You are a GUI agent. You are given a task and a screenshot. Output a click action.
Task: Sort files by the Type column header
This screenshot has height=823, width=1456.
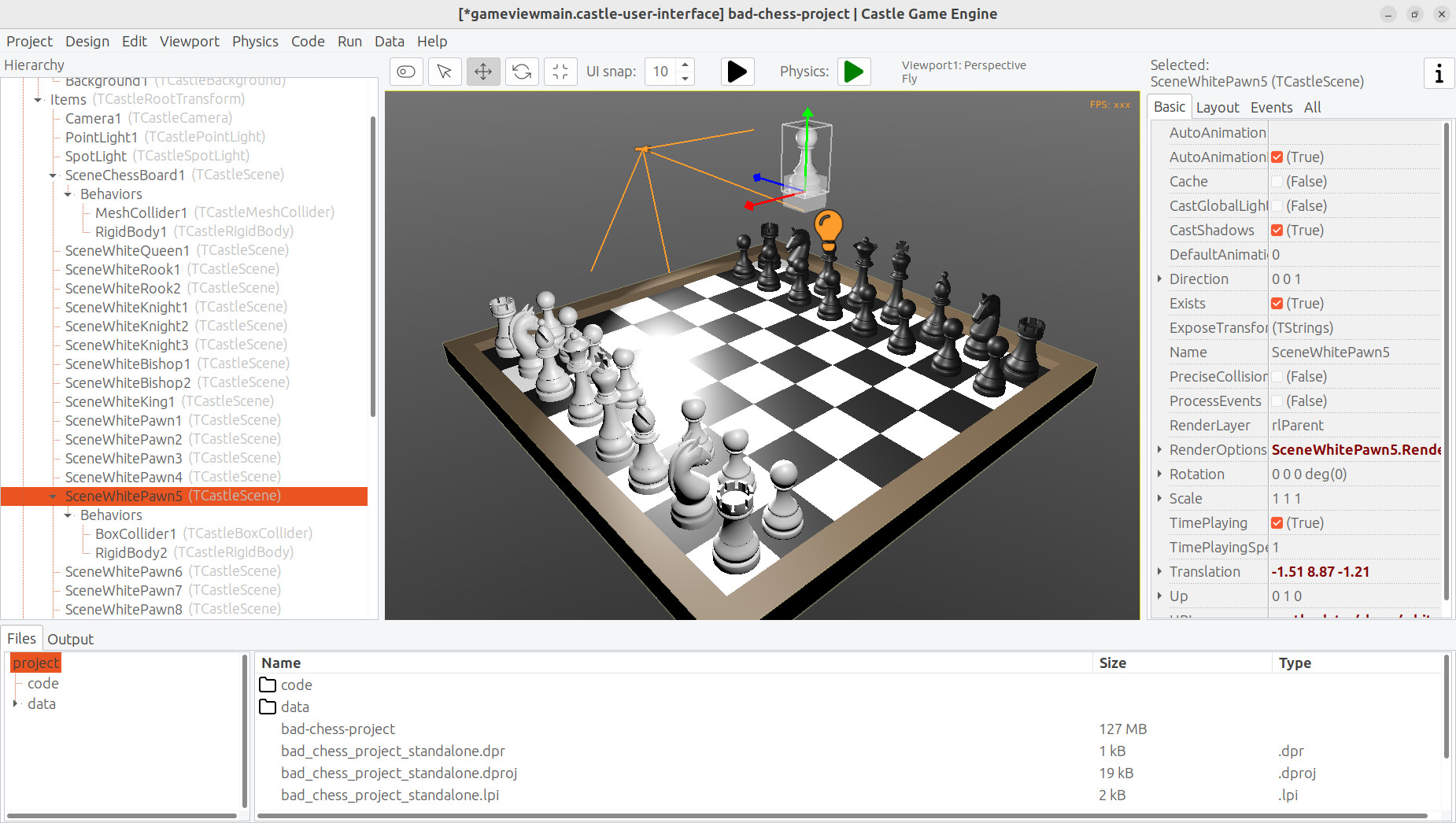1357,663
